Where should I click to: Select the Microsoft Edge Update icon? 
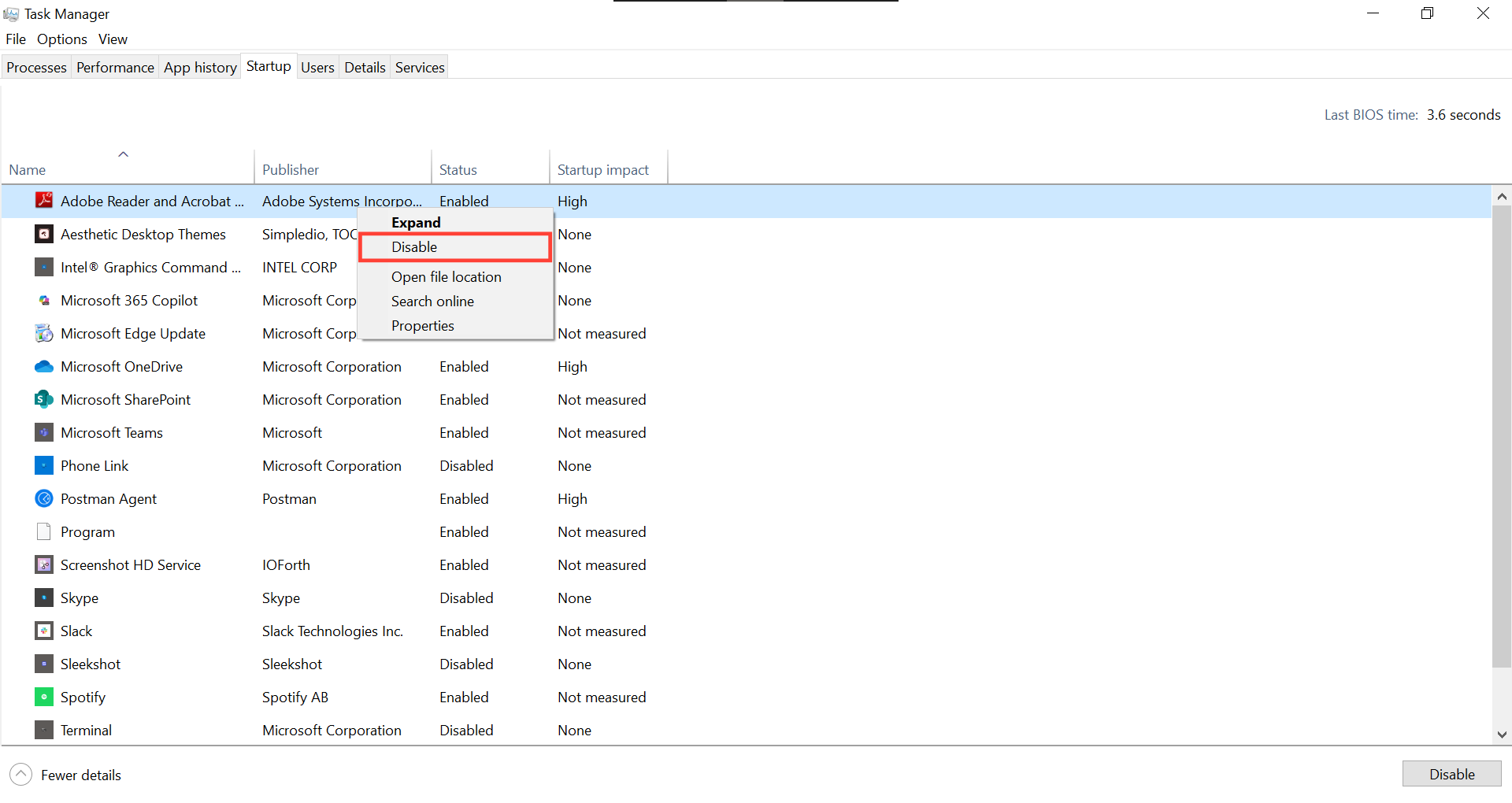tap(44, 333)
